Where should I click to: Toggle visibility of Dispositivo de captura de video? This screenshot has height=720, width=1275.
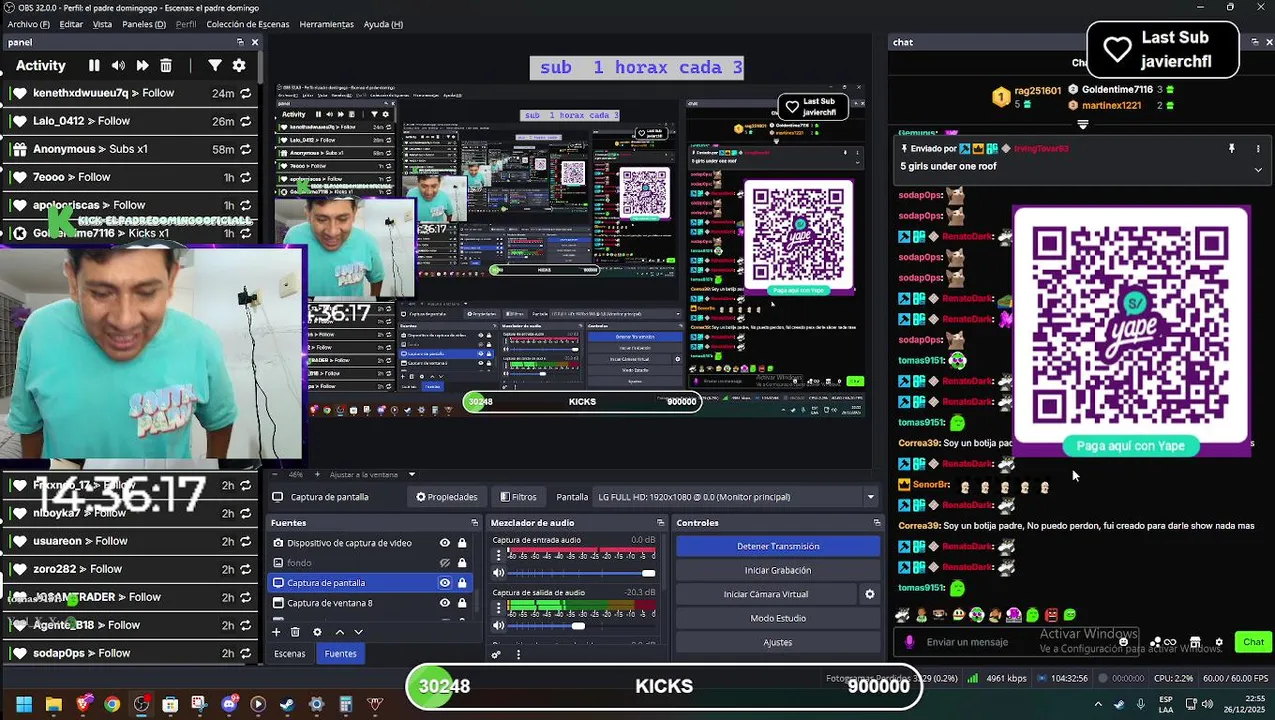(x=445, y=543)
